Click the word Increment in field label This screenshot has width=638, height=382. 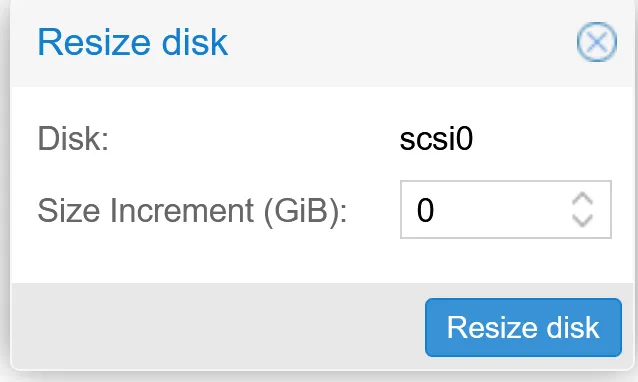click(x=182, y=210)
